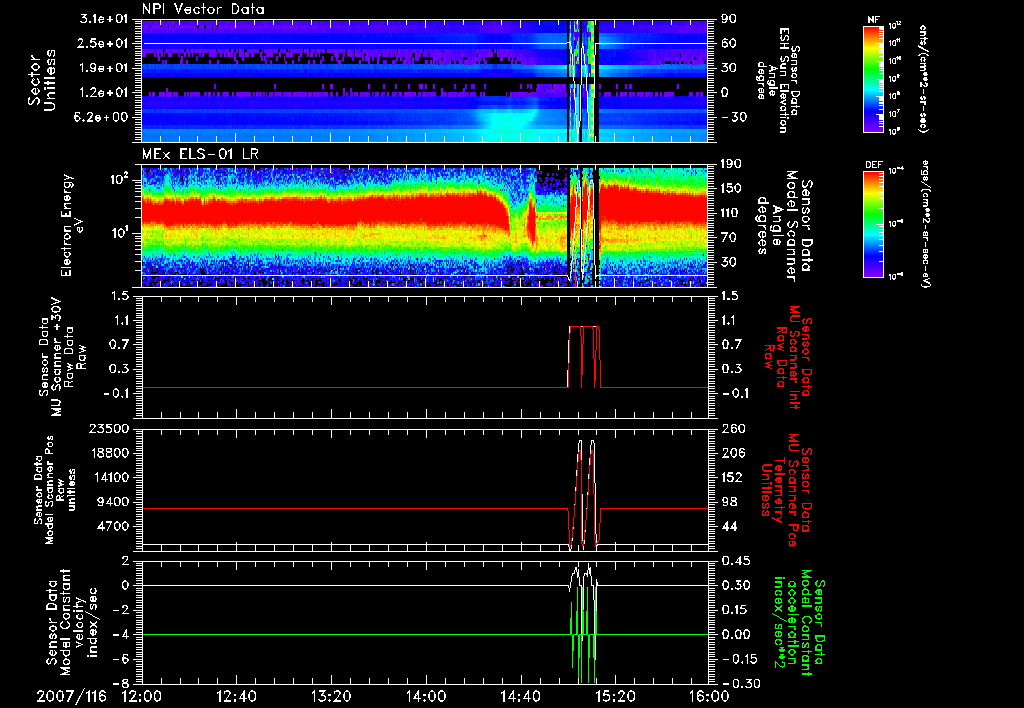1024x708 pixels.
Task: Click the 2.5e+01 sector tick value
Action: (x=104, y=43)
